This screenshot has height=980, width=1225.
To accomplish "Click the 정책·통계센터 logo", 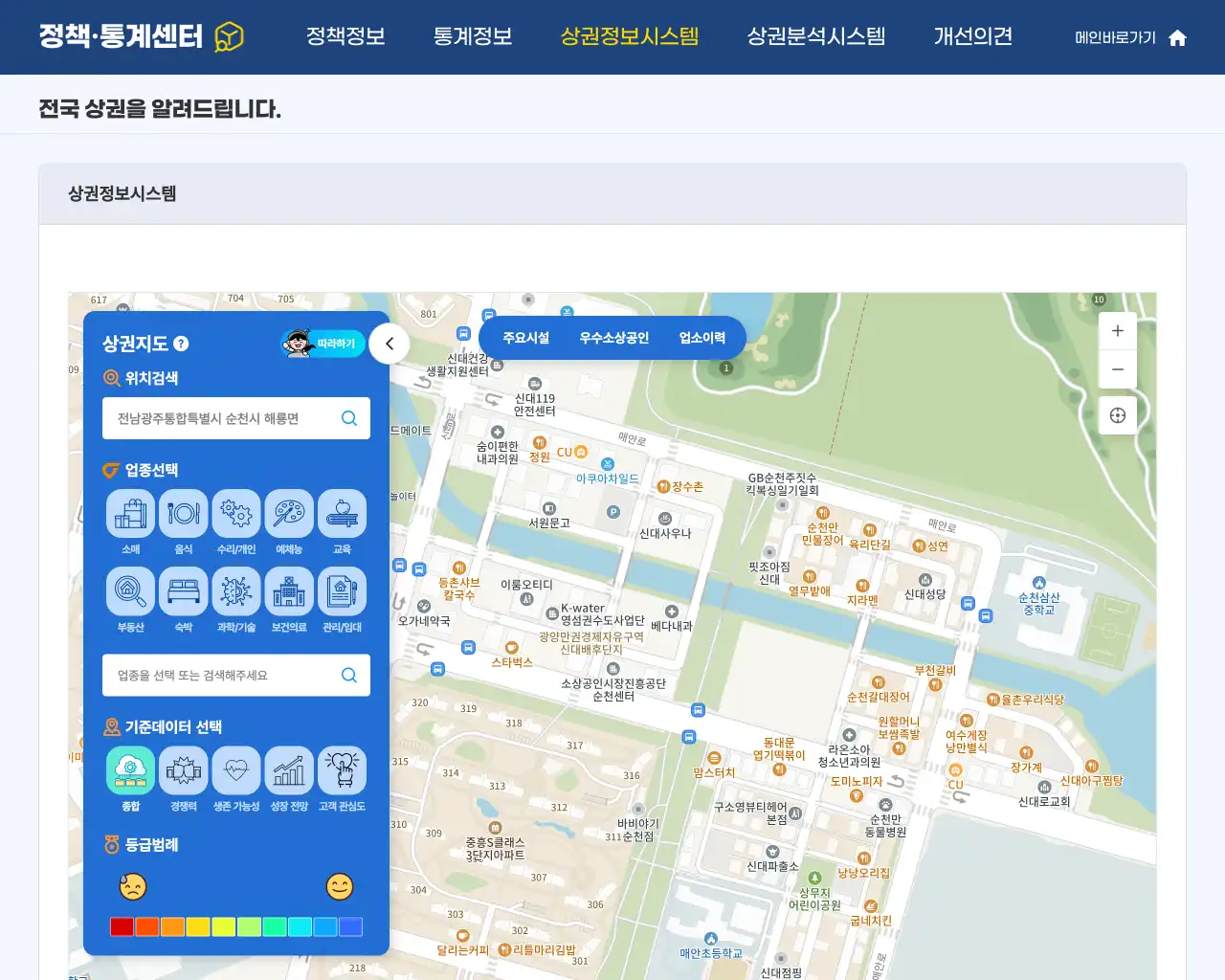I will coord(141,36).
